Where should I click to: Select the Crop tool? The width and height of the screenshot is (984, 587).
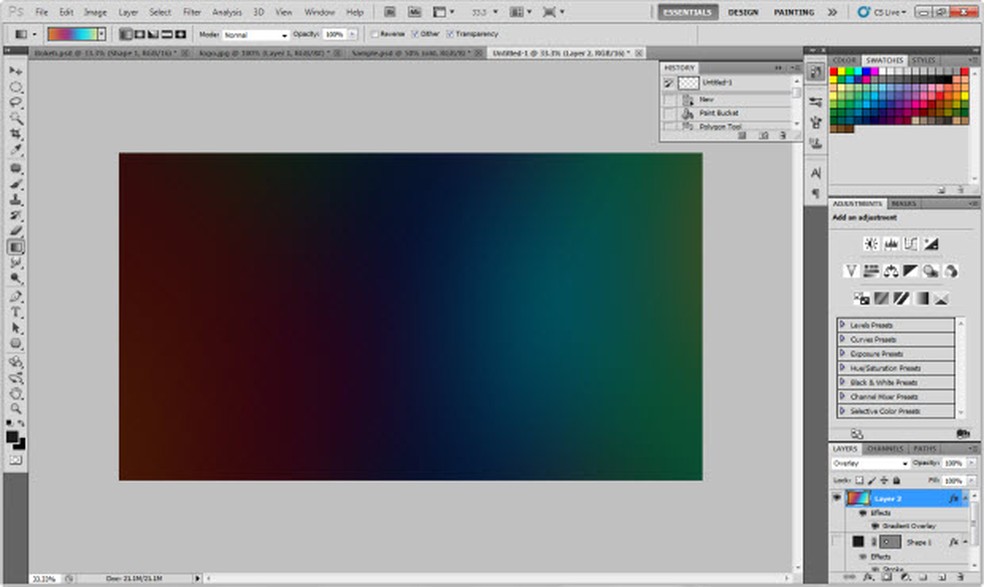(16, 133)
